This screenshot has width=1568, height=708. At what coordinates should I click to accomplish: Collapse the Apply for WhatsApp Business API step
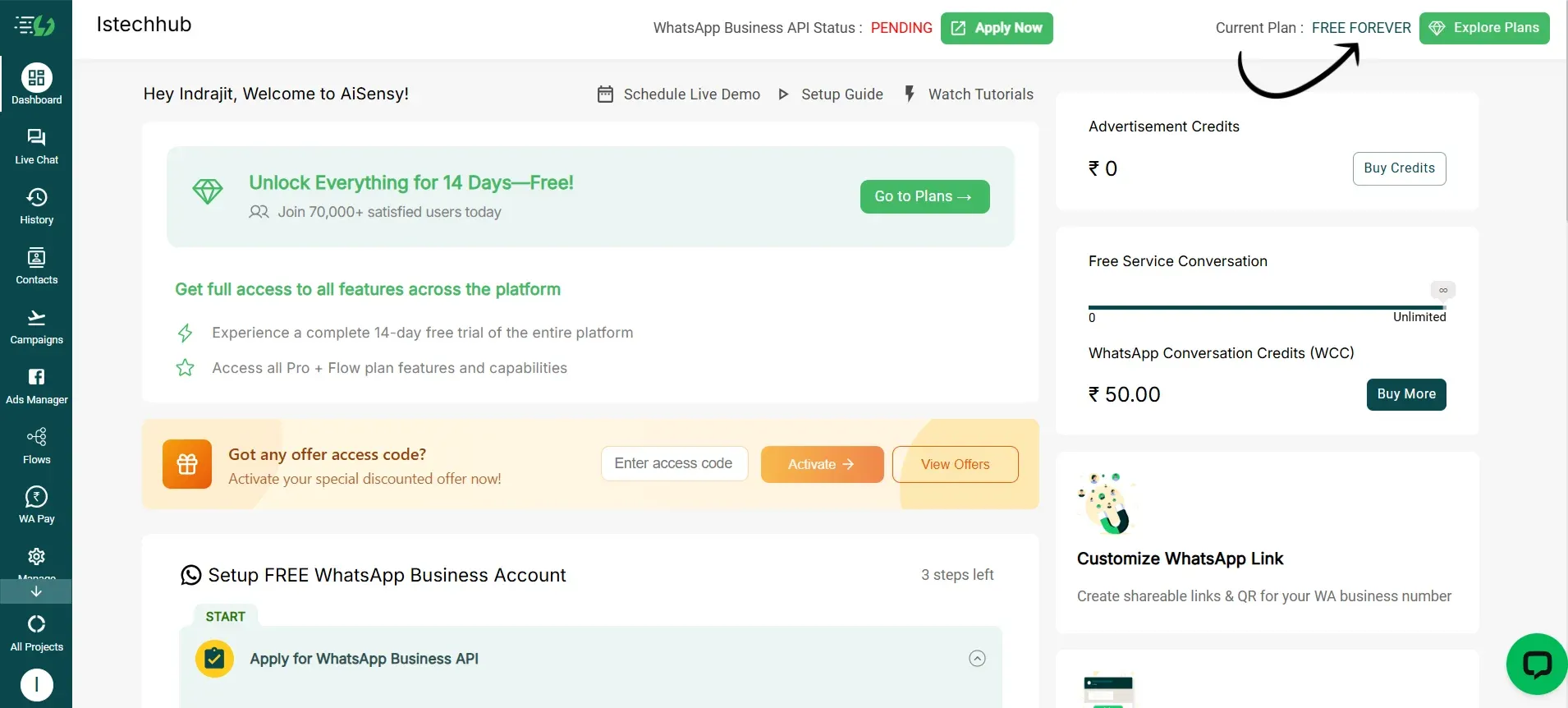tap(976, 658)
